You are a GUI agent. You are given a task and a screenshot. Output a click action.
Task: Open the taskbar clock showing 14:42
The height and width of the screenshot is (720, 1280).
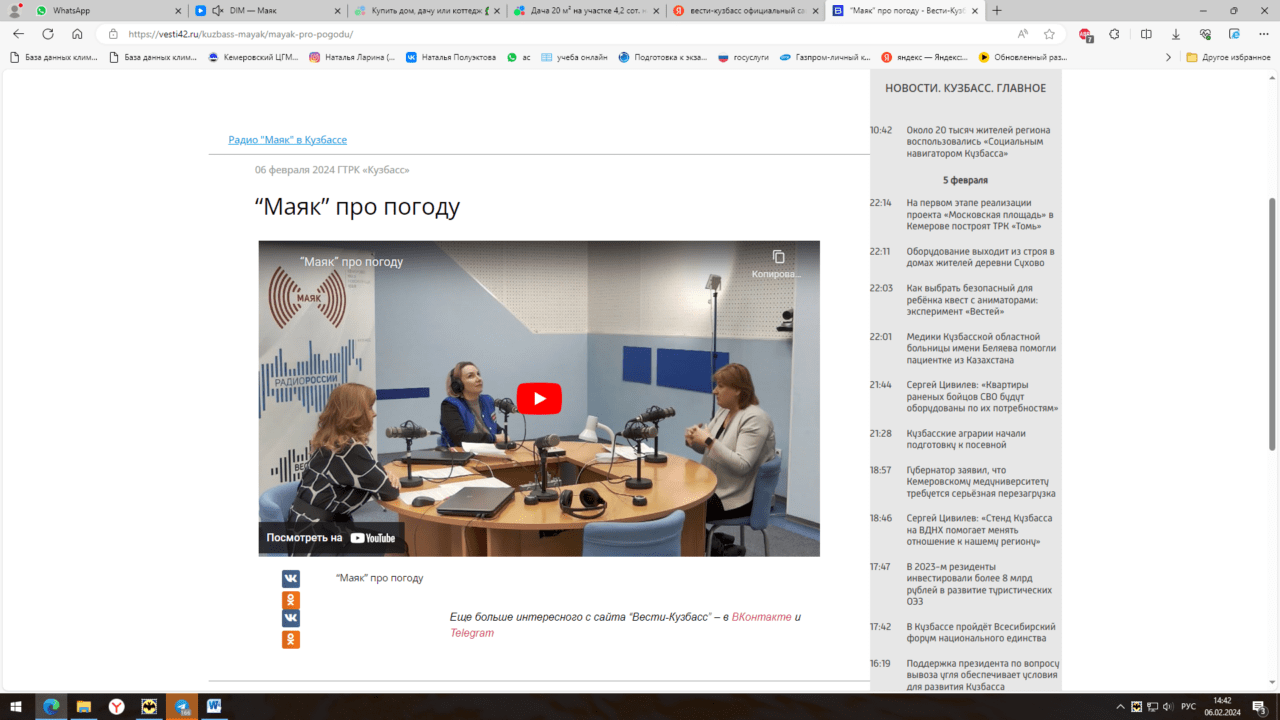[x=1222, y=707]
